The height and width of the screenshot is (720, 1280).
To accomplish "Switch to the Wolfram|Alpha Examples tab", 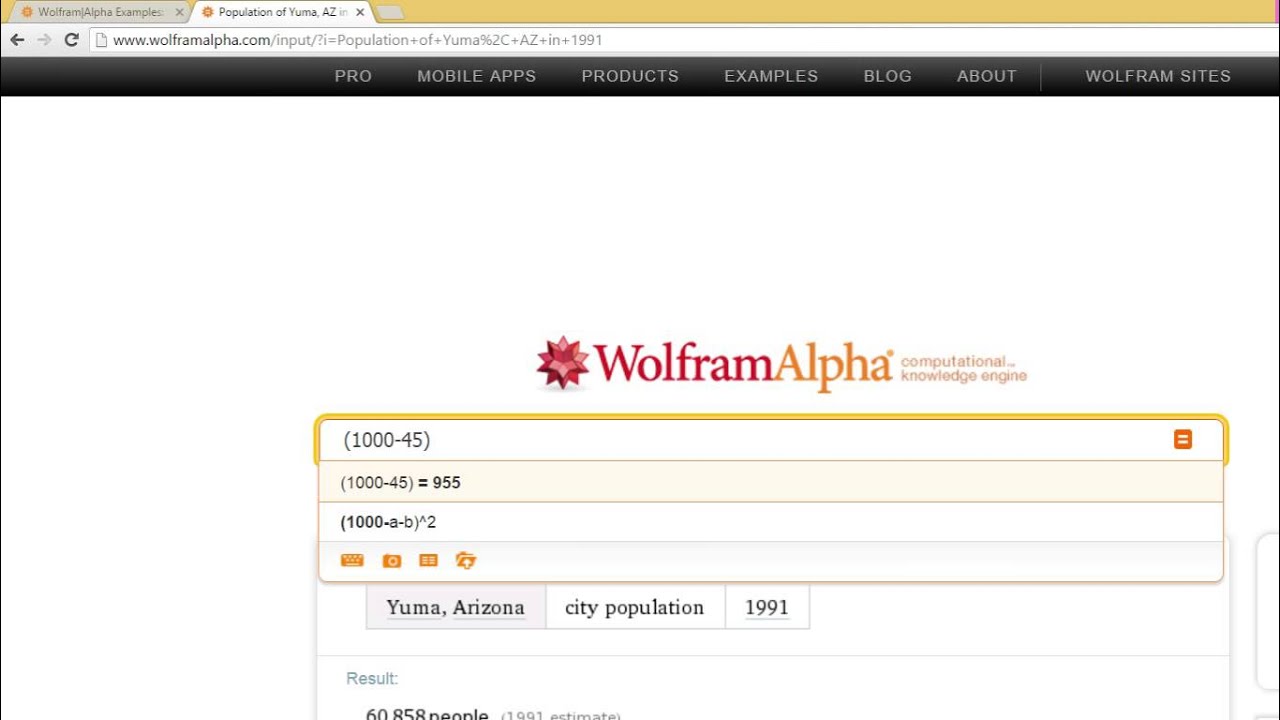I will (101, 12).
